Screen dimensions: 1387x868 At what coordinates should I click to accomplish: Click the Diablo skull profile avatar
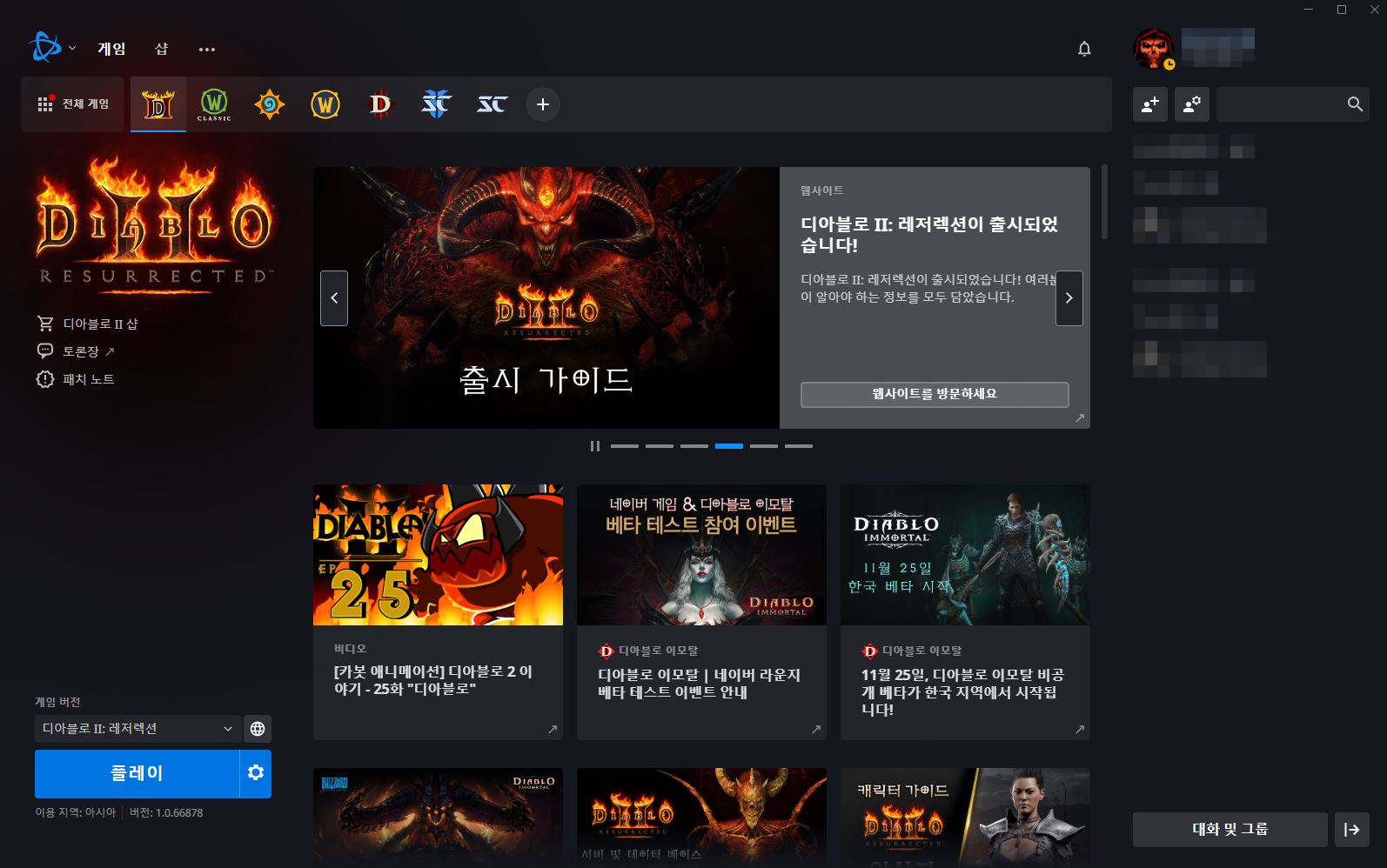(1154, 49)
